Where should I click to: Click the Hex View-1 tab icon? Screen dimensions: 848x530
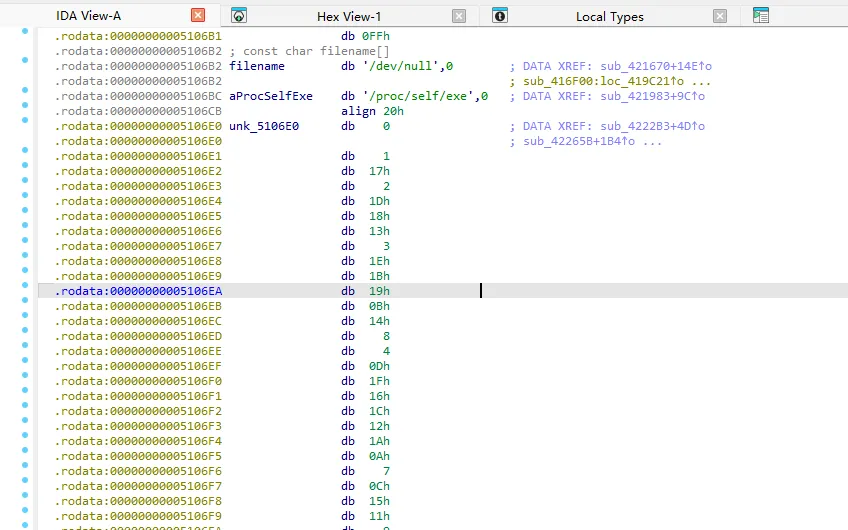click(x=238, y=16)
